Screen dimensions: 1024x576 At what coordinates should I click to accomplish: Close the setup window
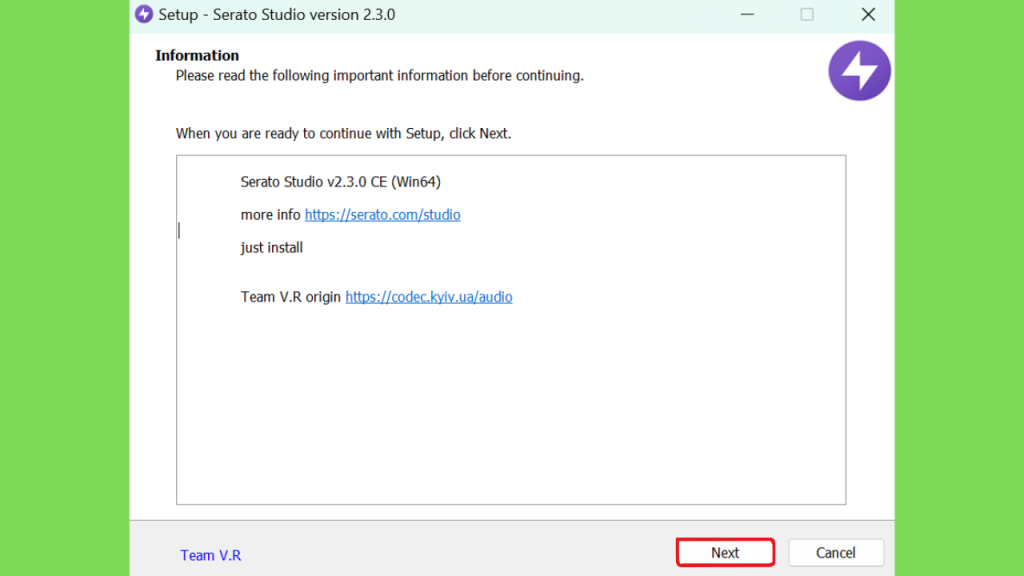pos(868,14)
